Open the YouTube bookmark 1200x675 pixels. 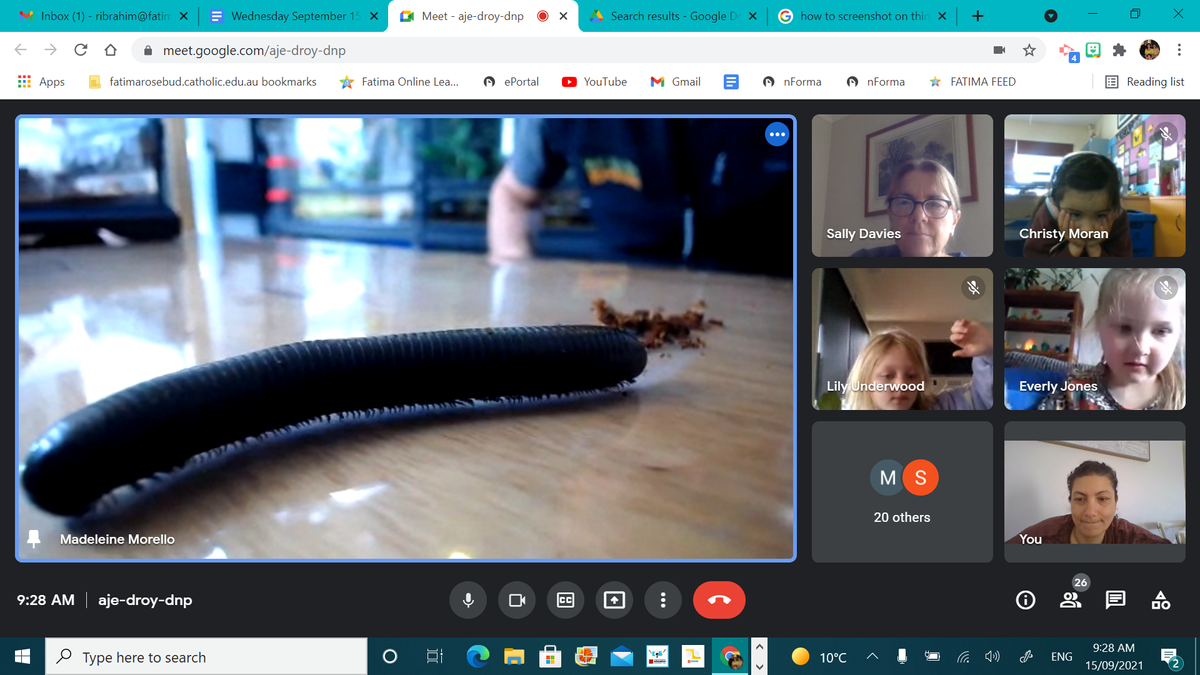tap(595, 82)
